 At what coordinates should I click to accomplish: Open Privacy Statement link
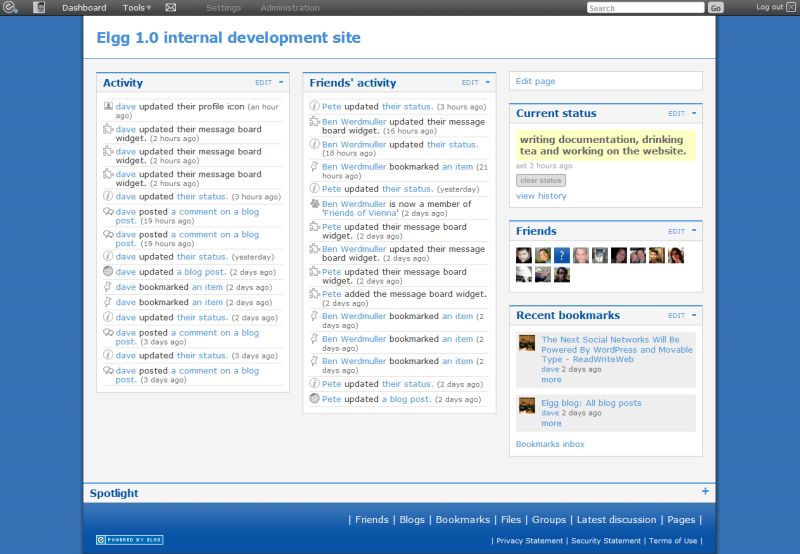[x=530, y=541]
